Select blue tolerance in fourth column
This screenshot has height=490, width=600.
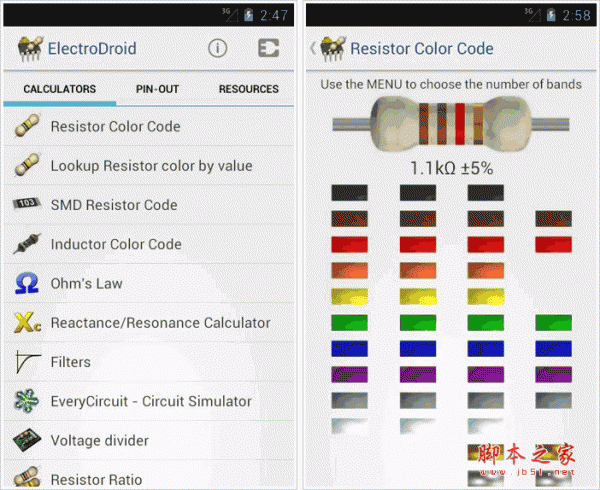[554, 348]
